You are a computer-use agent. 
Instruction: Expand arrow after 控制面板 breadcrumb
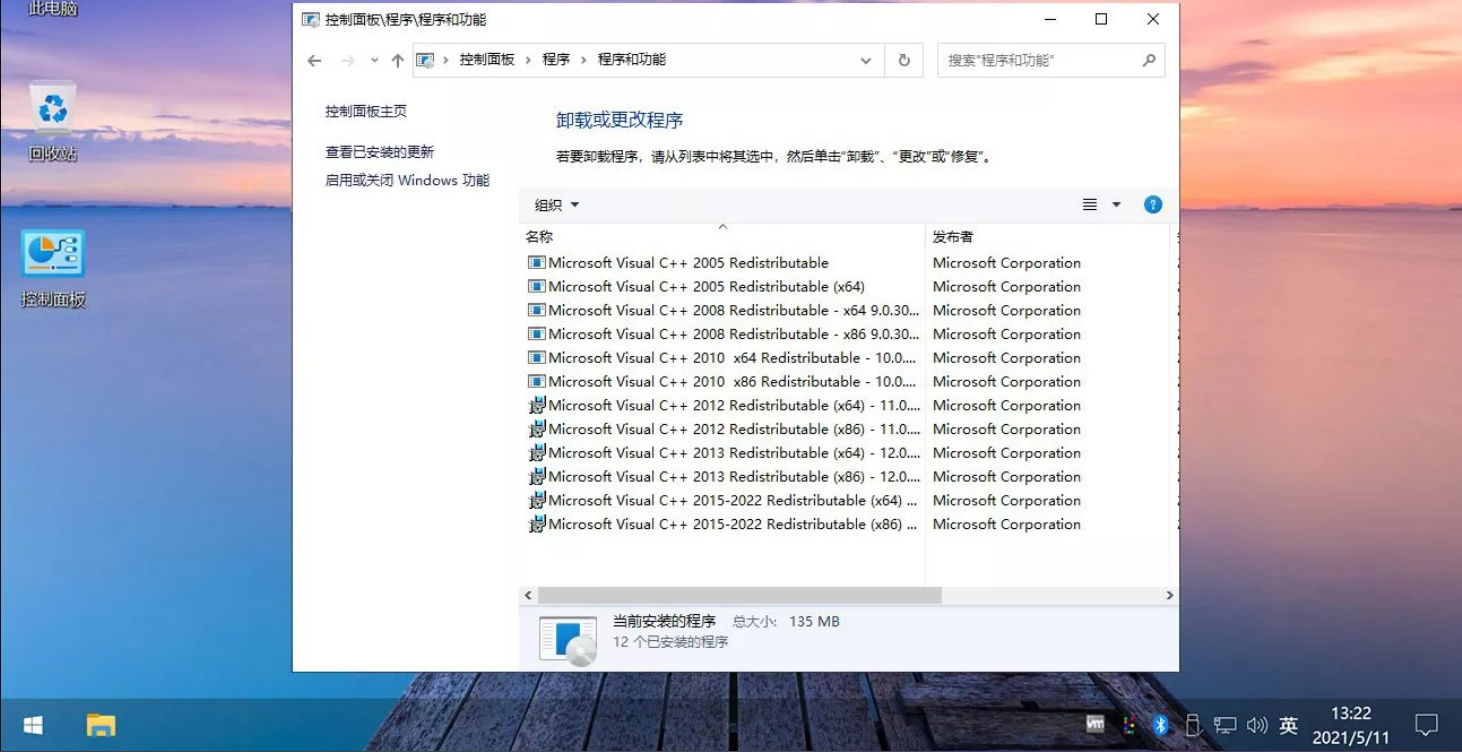528,60
